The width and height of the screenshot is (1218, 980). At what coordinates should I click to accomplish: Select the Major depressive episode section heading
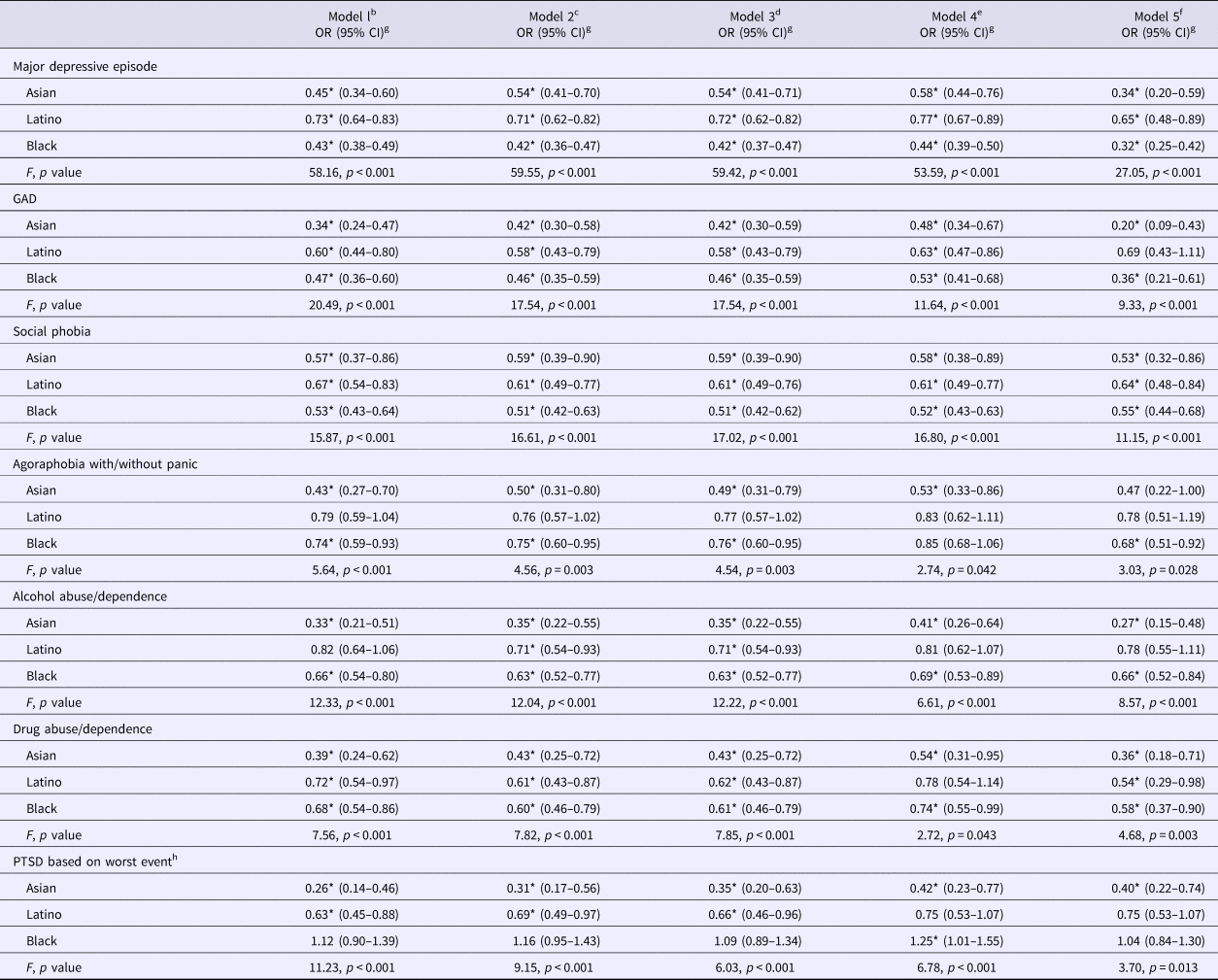[85, 67]
